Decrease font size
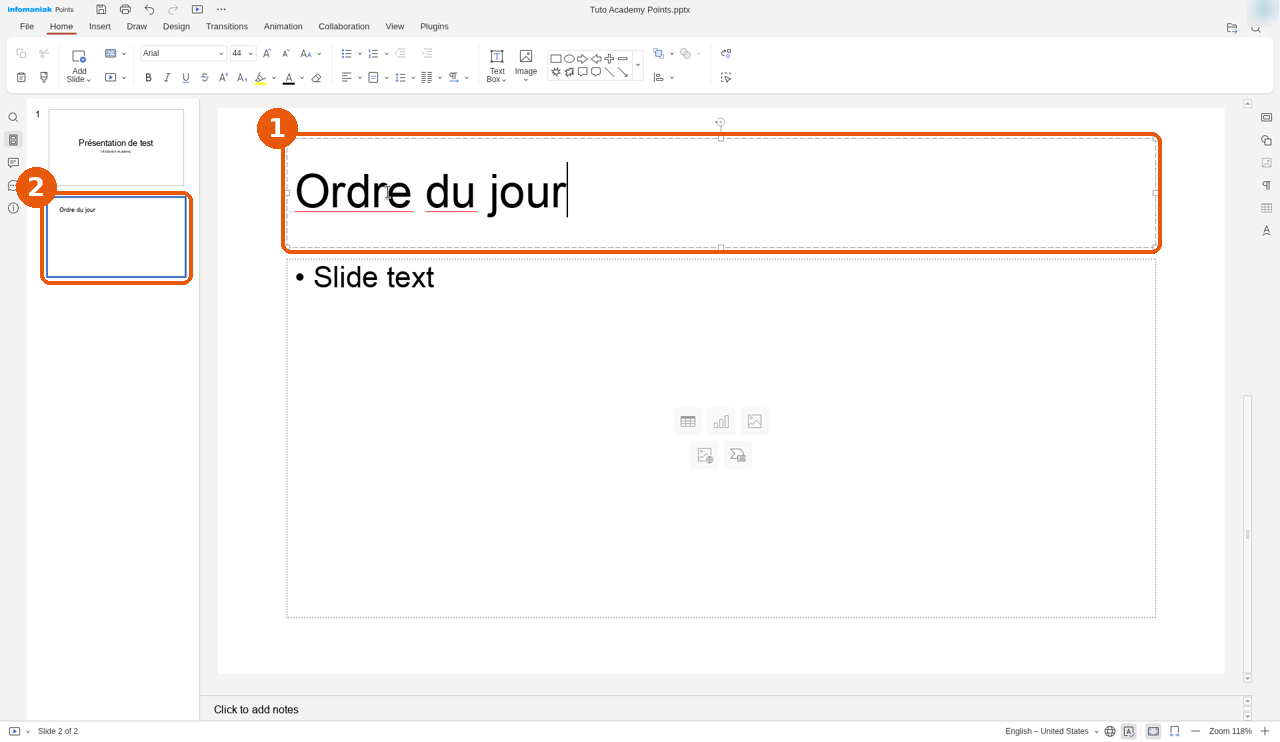 point(286,53)
